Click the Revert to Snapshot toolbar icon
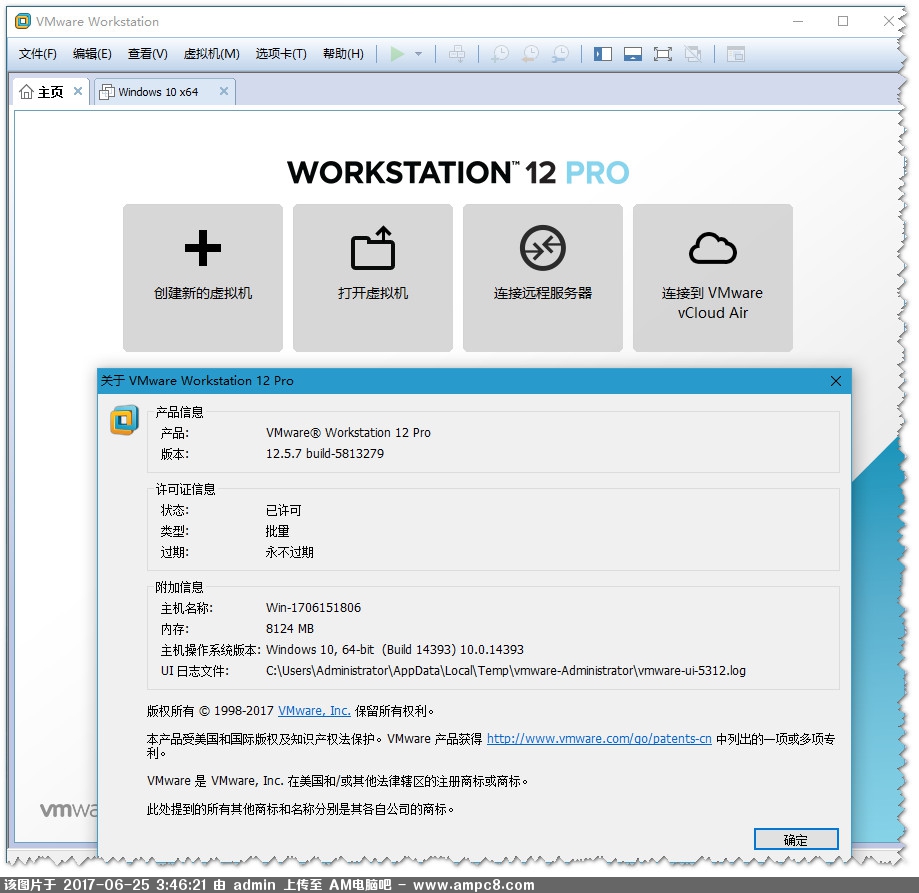Screen dimensions: 919x893 530,54
